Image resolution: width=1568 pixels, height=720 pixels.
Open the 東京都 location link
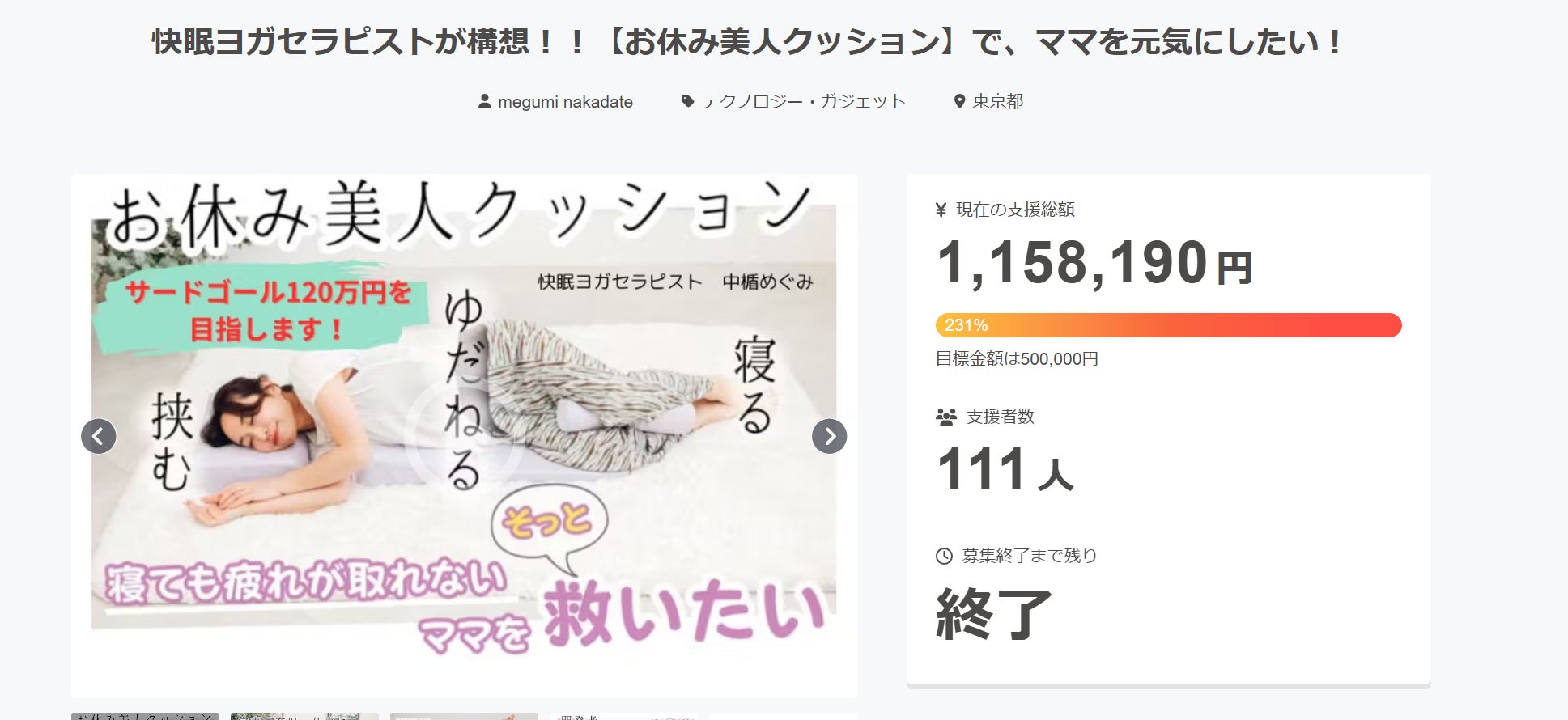[x=997, y=101]
